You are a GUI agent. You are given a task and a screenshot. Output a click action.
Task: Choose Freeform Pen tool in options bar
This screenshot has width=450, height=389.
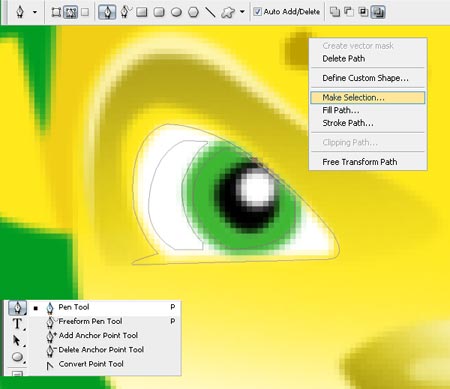[x=126, y=12]
